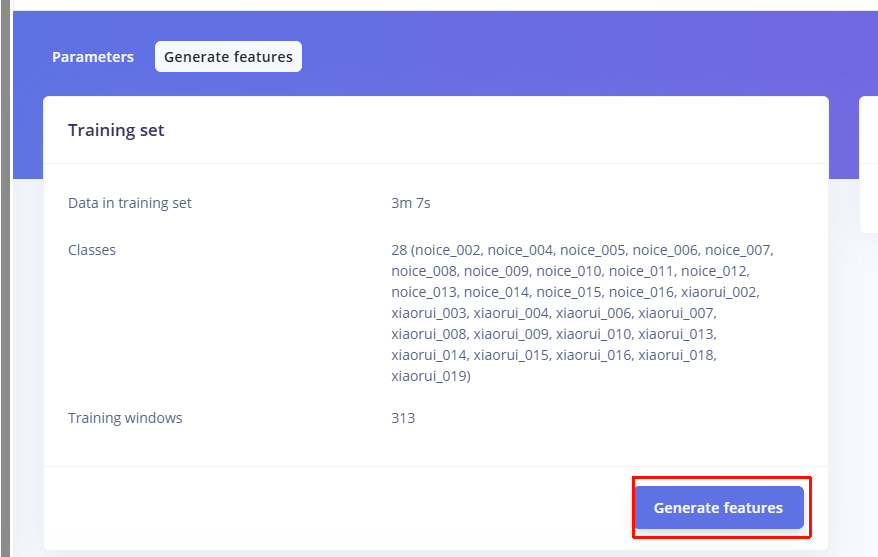Click the xiaorui_019 class name
878x557 pixels.
[x=429, y=376]
